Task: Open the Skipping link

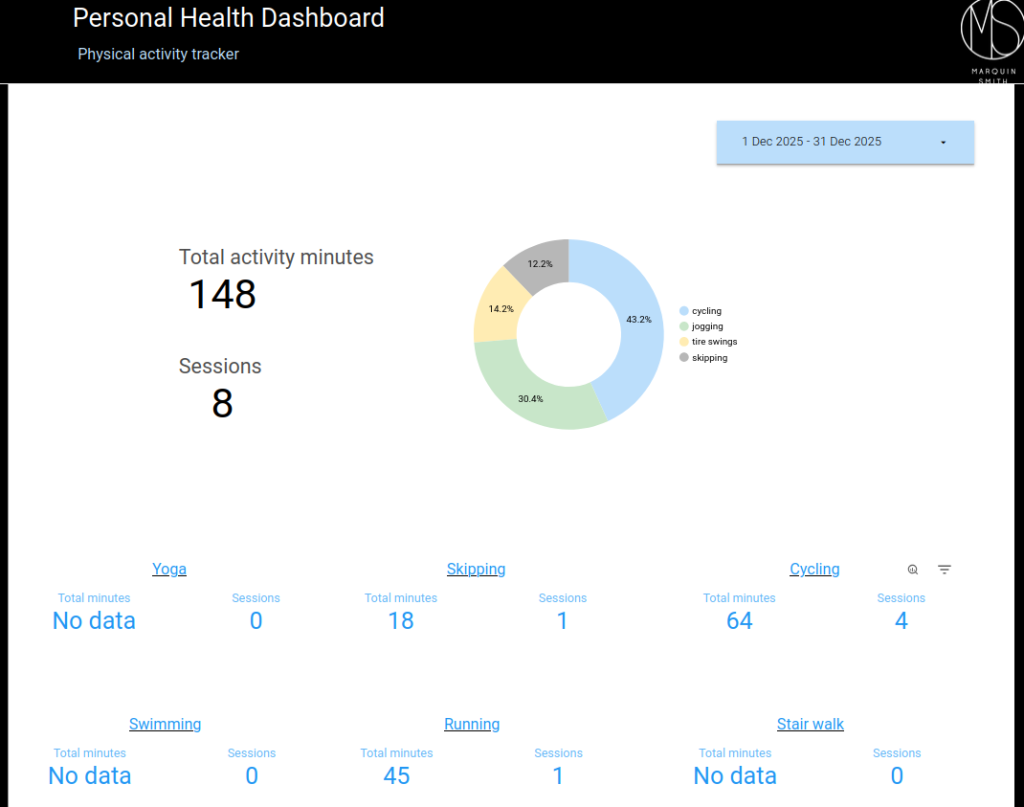Action: pyautogui.click(x=476, y=569)
